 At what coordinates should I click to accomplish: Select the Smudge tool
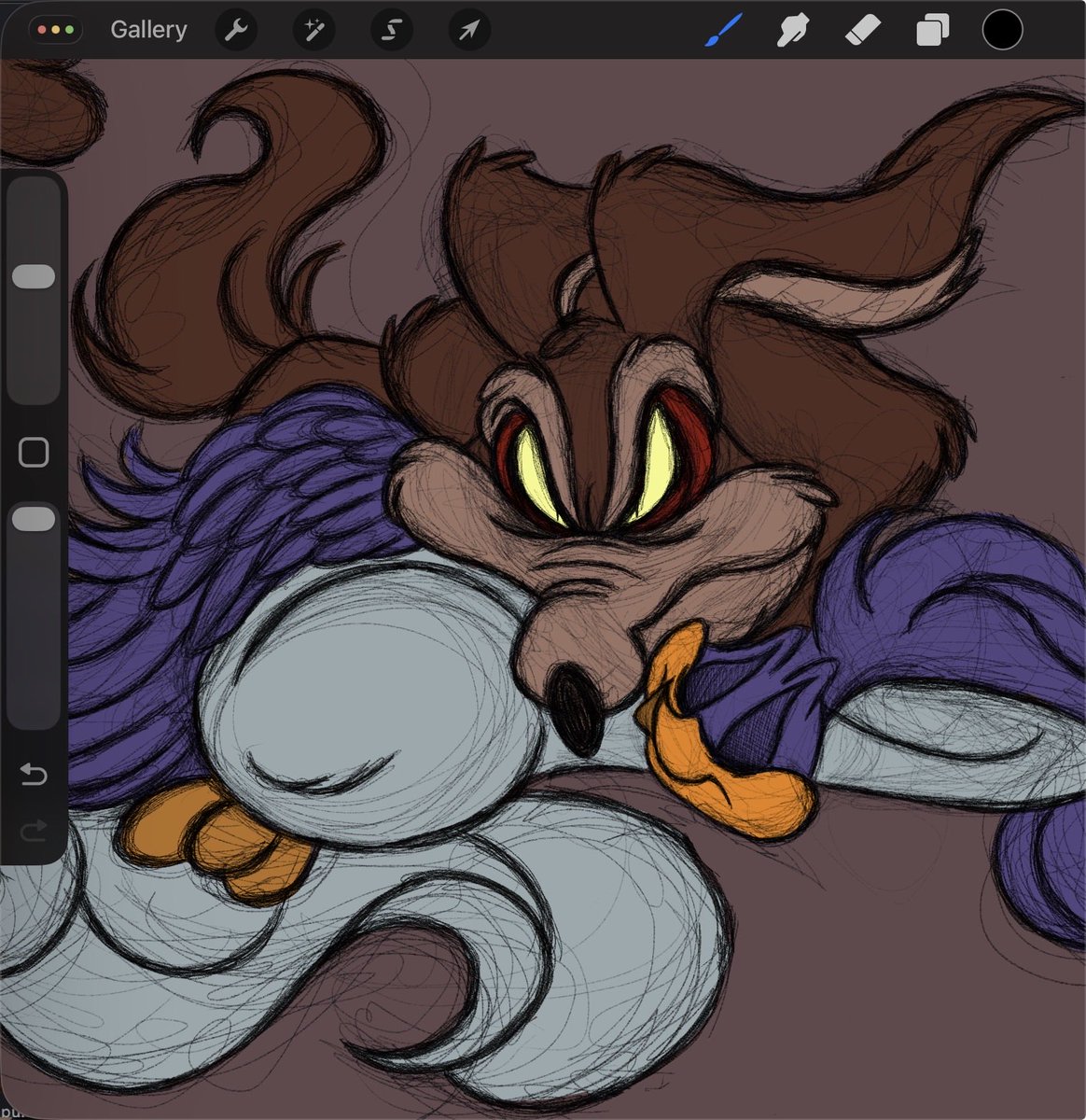[792, 31]
